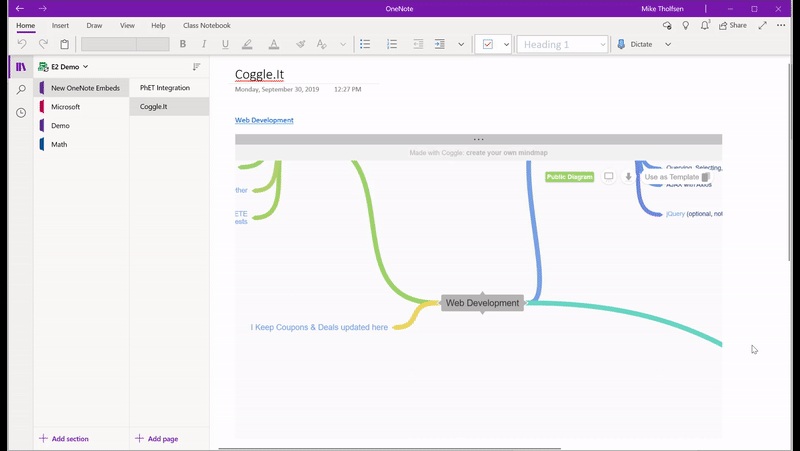Open the font name box
The height and width of the screenshot is (451, 800).
[x=109, y=44]
